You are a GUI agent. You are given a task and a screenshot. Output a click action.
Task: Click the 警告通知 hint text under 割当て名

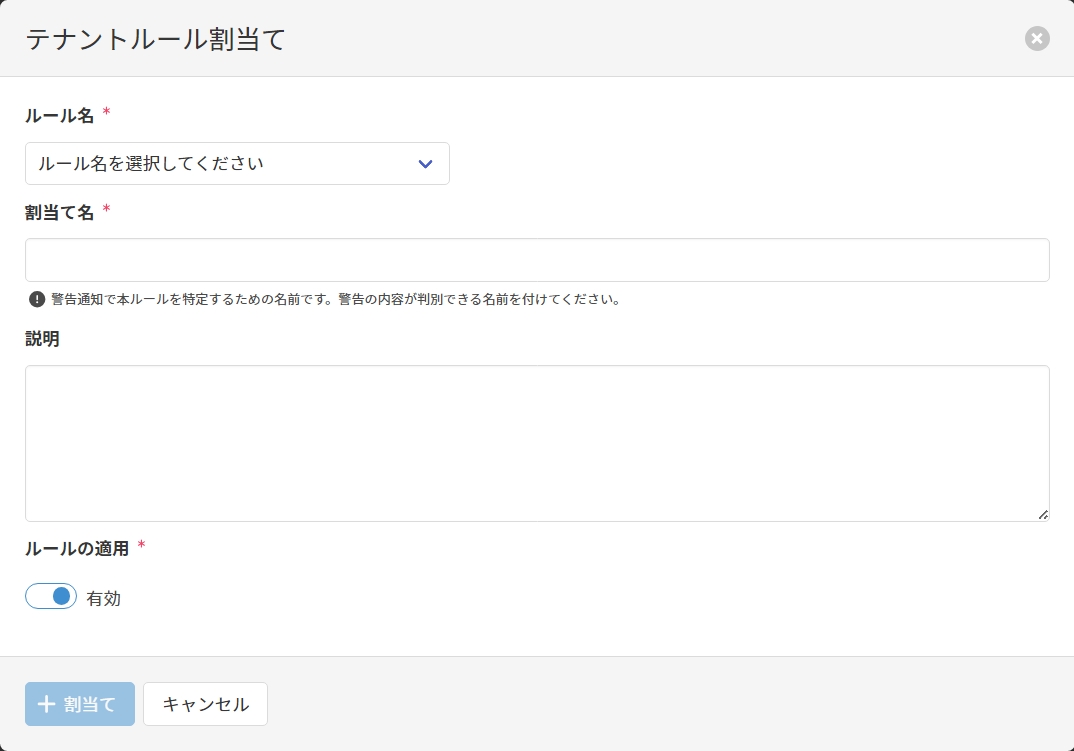click(x=336, y=299)
